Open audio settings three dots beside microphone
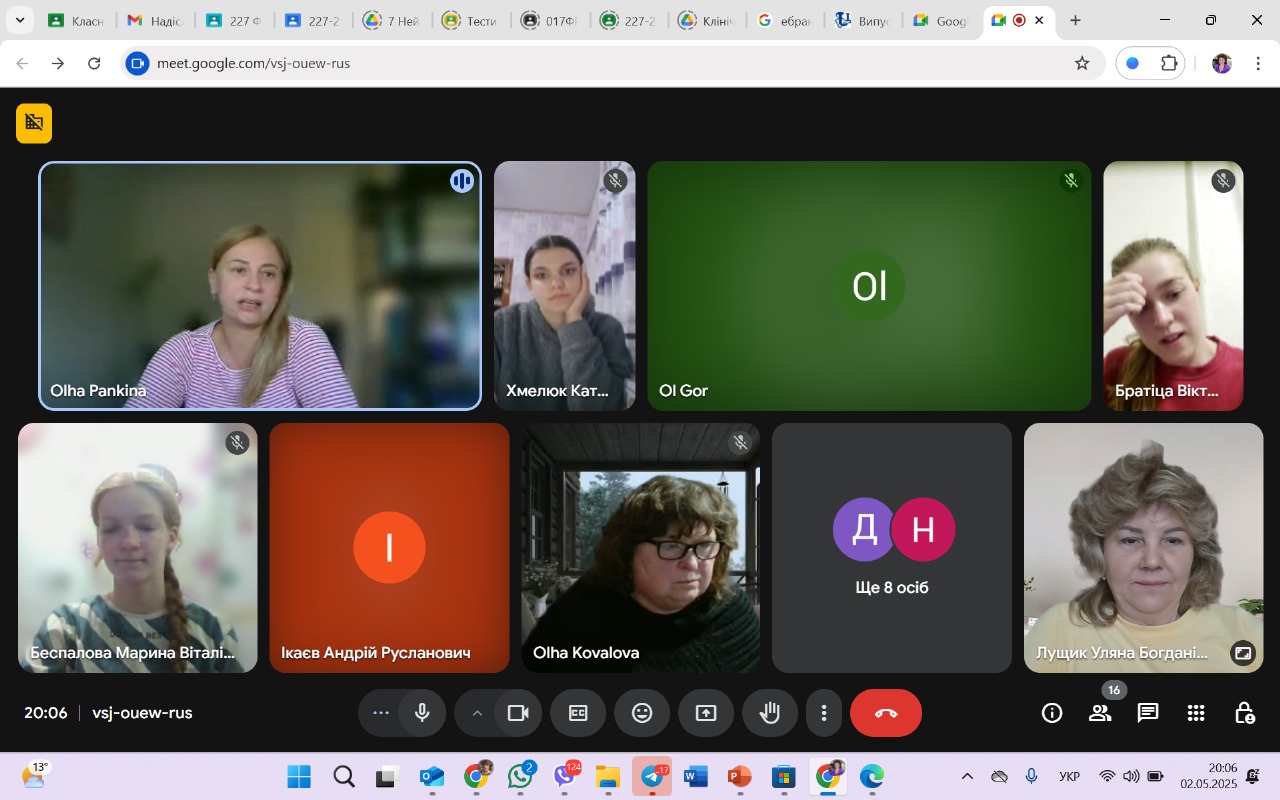 381,713
